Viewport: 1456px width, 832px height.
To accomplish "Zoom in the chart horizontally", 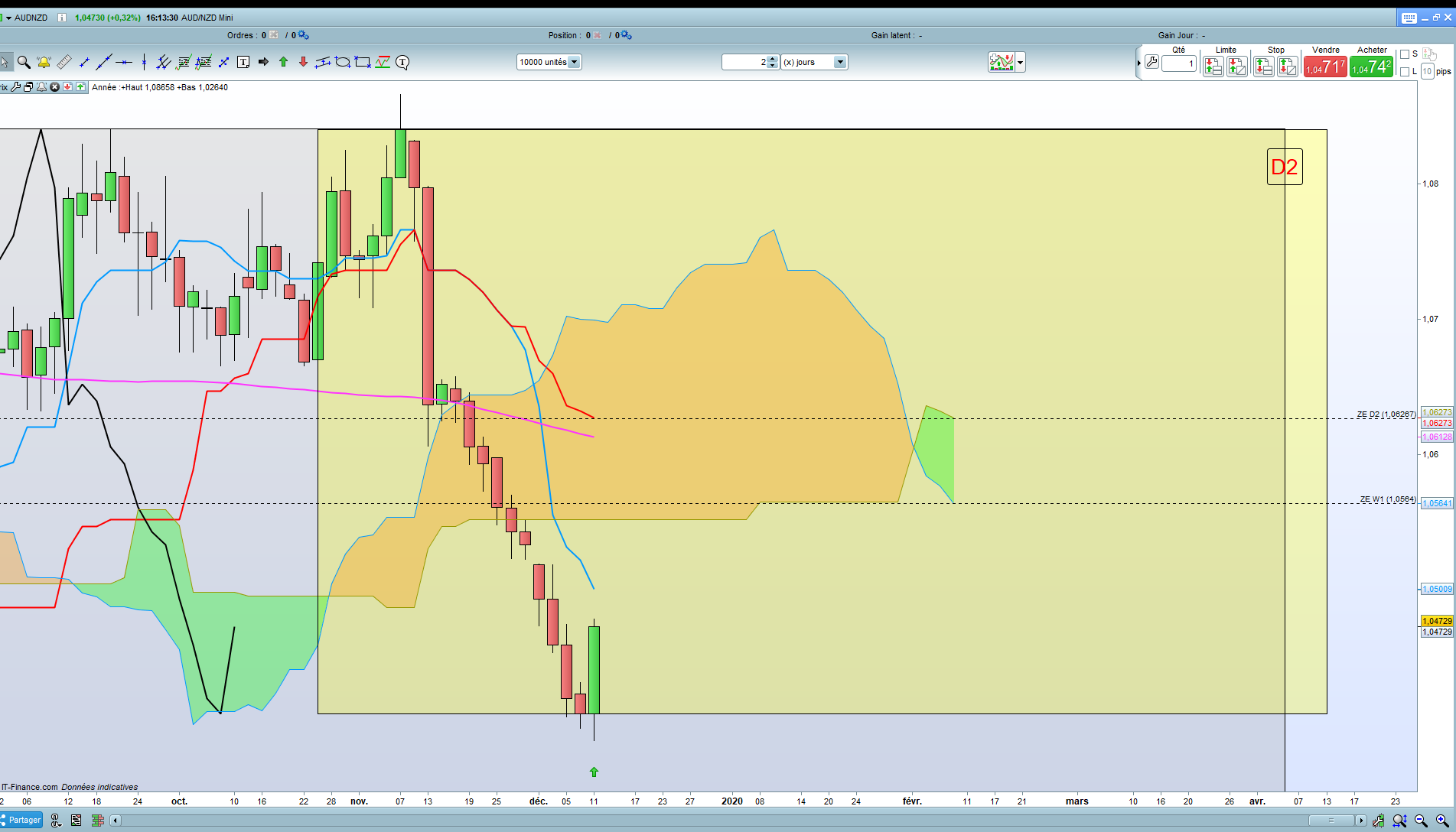I will [1442, 821].
